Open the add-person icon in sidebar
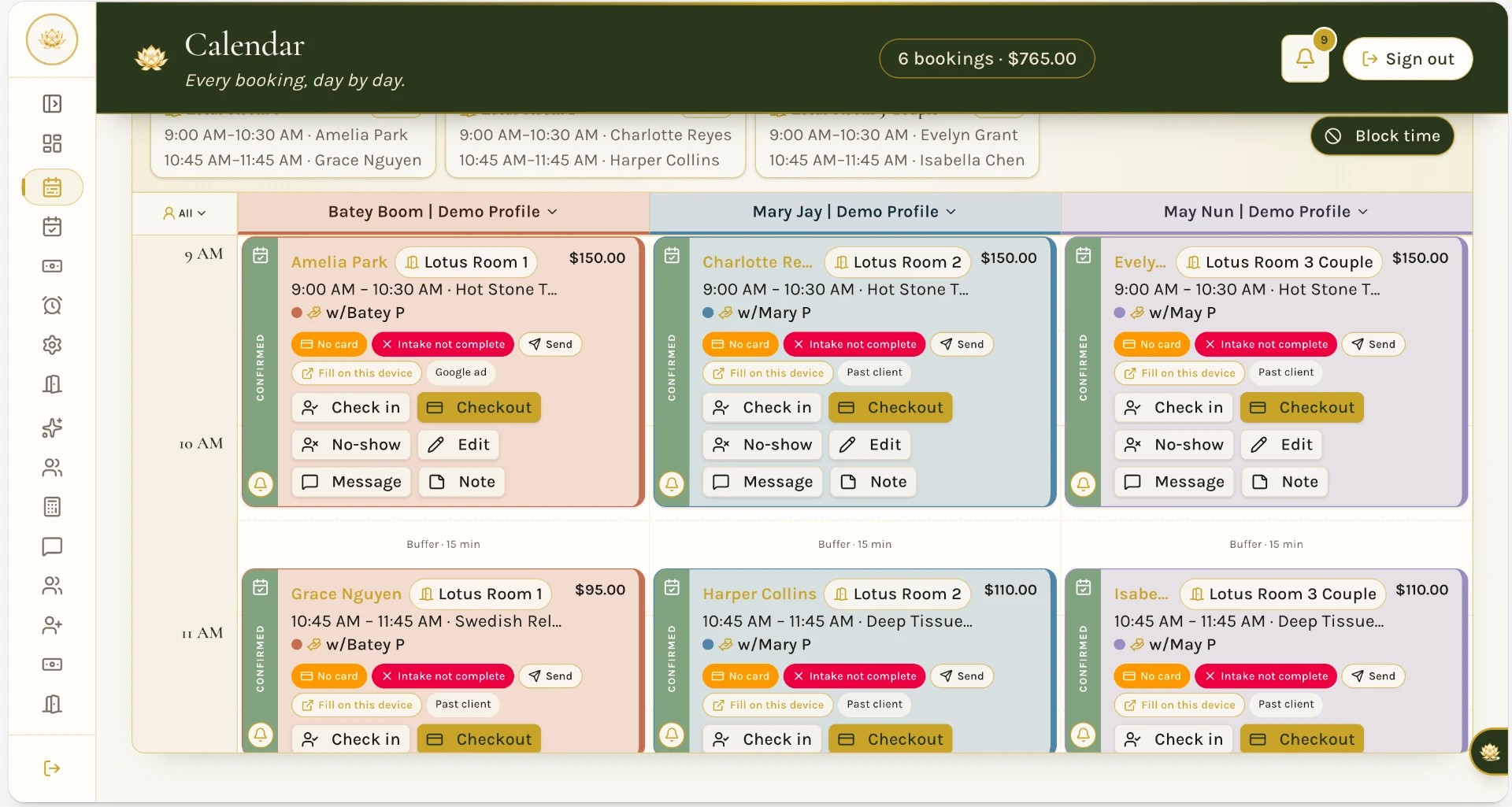Screen dimensions: 1512x807 click(52, 625)
